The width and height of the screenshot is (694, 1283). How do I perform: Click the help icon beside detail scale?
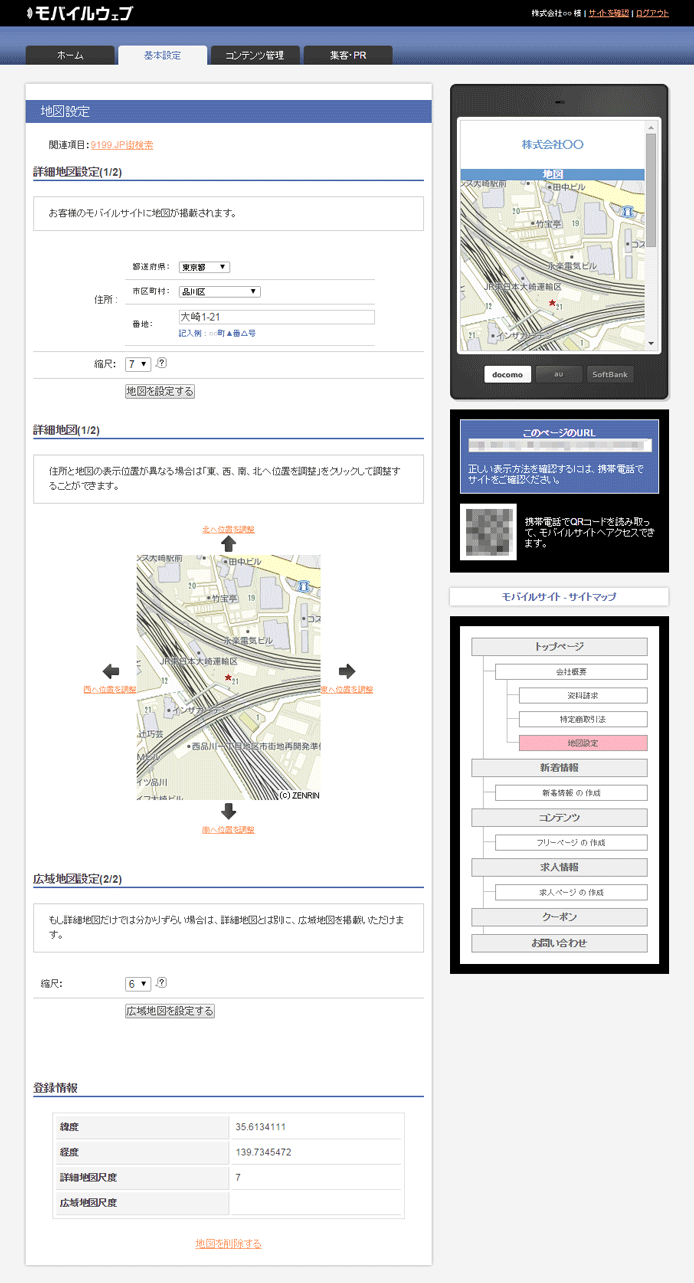coord(161,364)
